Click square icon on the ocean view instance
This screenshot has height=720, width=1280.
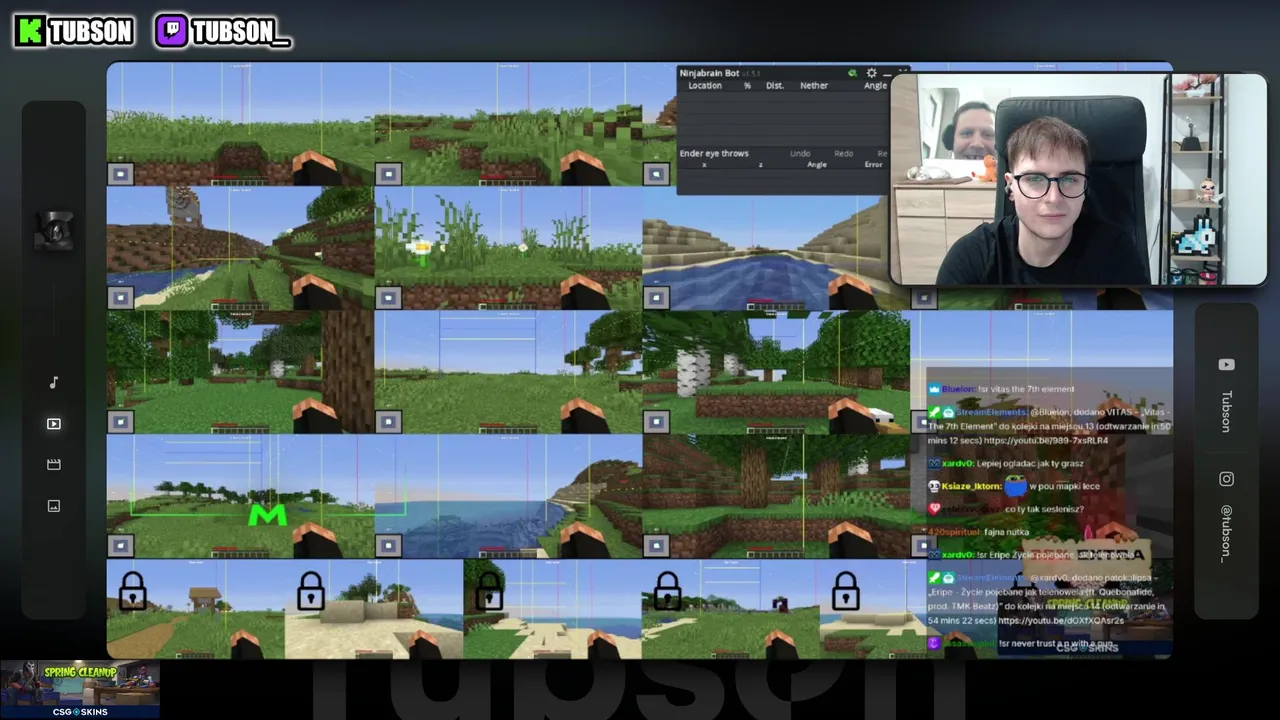[388, 545]
